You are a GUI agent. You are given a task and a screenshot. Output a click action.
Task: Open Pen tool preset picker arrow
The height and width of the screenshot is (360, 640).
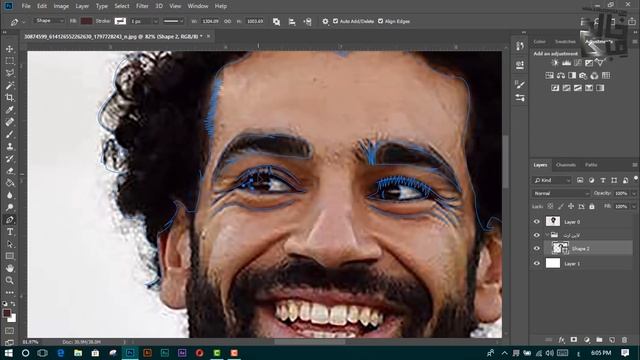click(23, 22)
